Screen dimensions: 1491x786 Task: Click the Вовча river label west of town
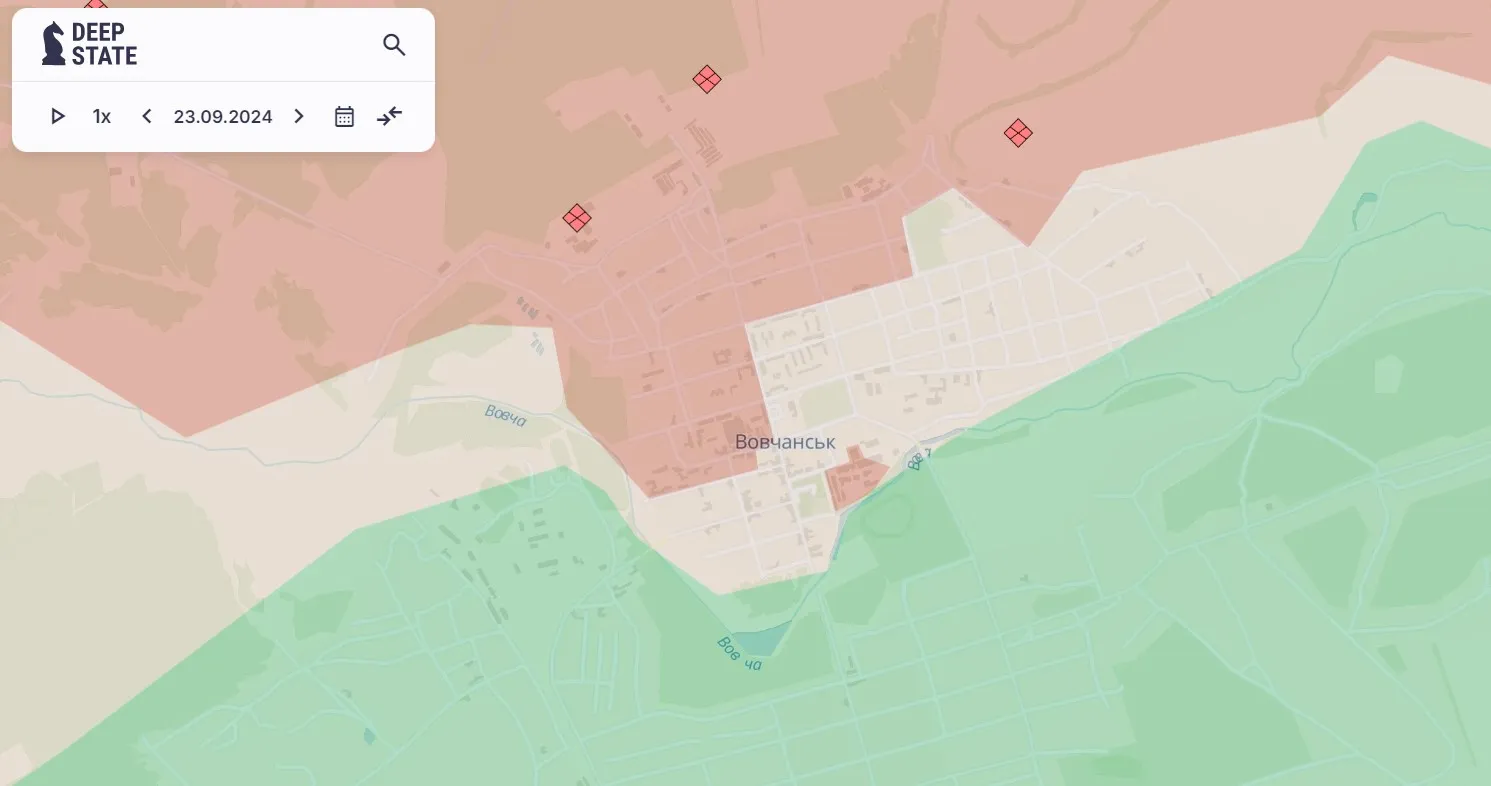(x=505, y=415)
